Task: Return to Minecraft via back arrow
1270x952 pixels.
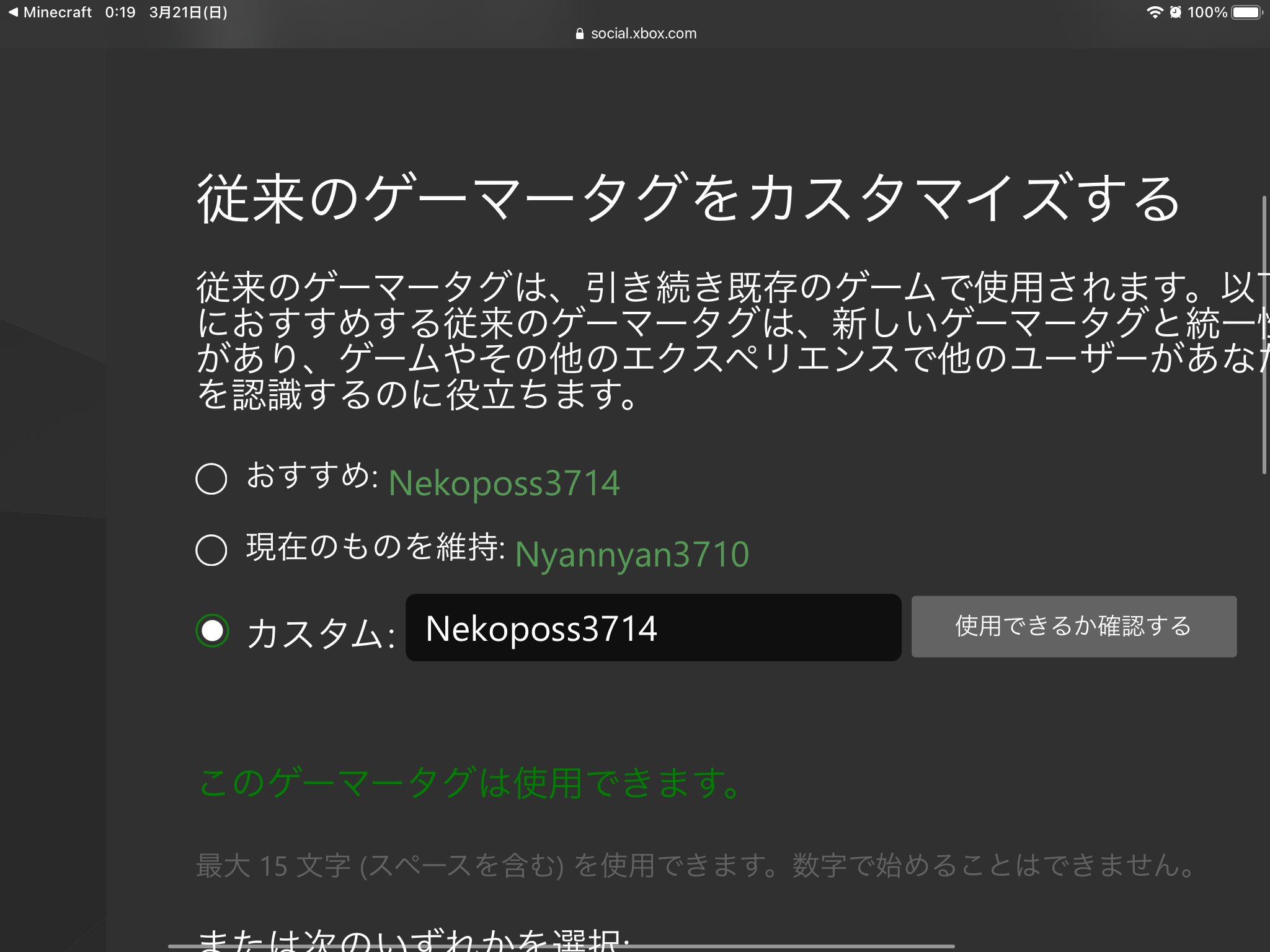Action: (x=50, y=12)
